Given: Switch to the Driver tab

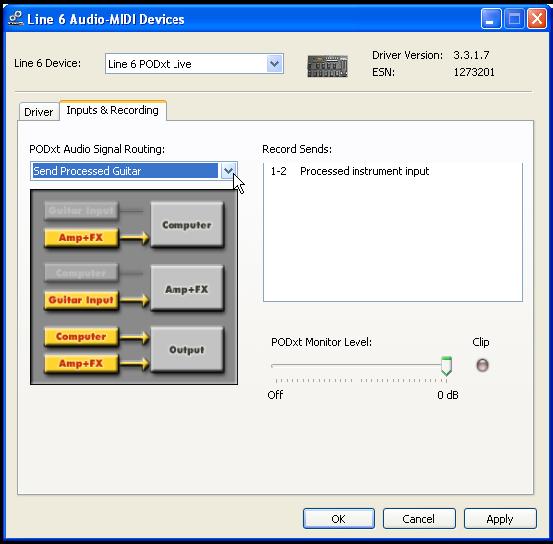Looking at the screenshot, I should click(x=38, y=112).
